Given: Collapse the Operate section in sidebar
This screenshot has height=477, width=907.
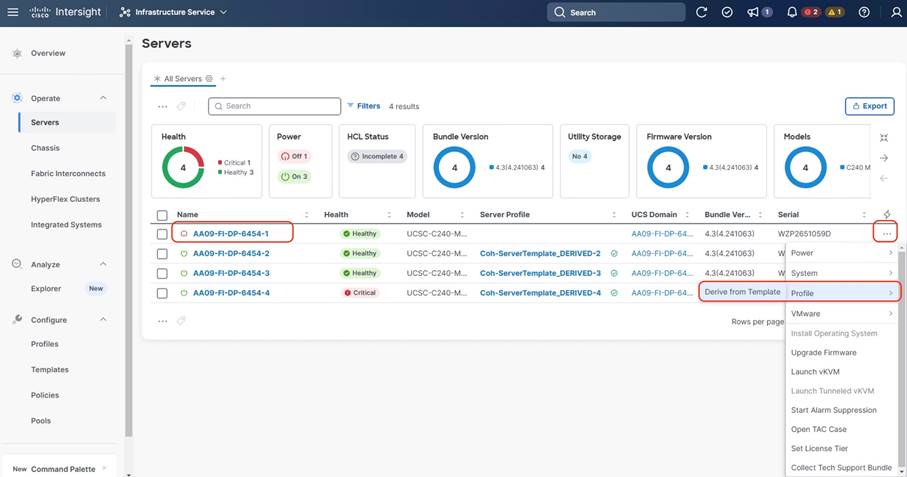Looking at the screenshot, I should pyautogui.click(x=103, y=98).
